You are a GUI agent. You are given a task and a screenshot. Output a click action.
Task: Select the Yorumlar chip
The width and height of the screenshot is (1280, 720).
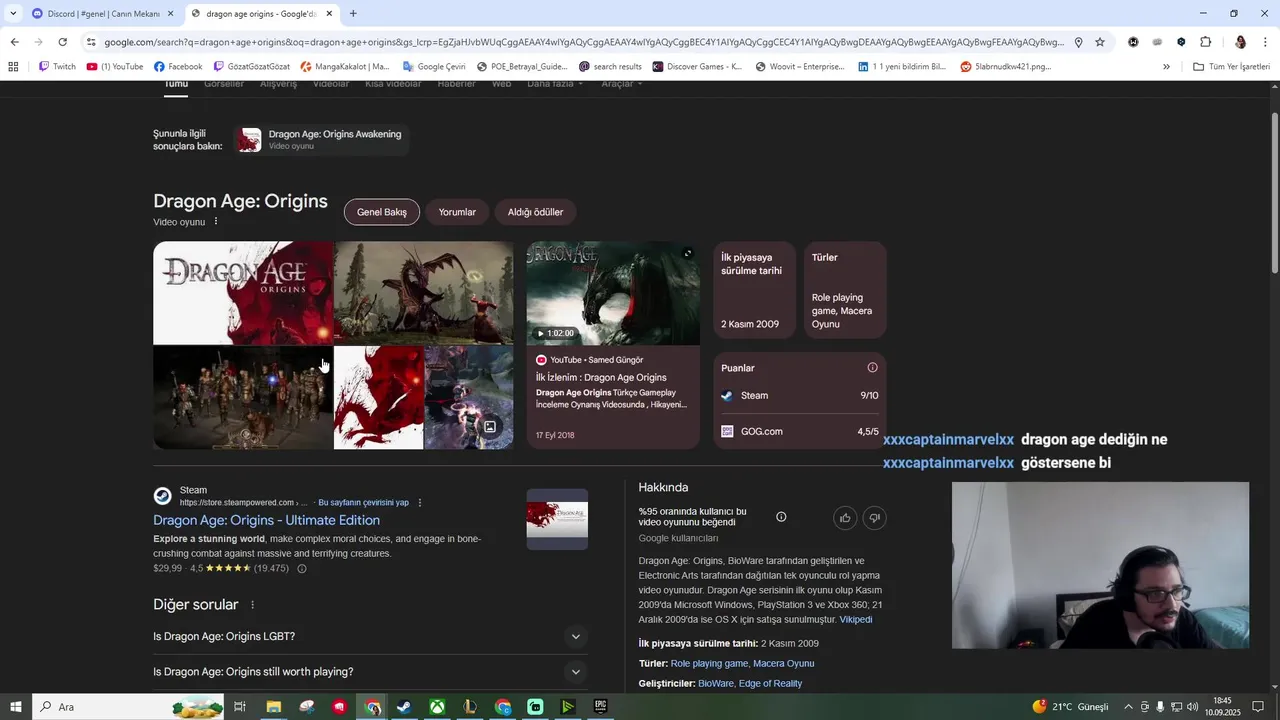point(457,212)
